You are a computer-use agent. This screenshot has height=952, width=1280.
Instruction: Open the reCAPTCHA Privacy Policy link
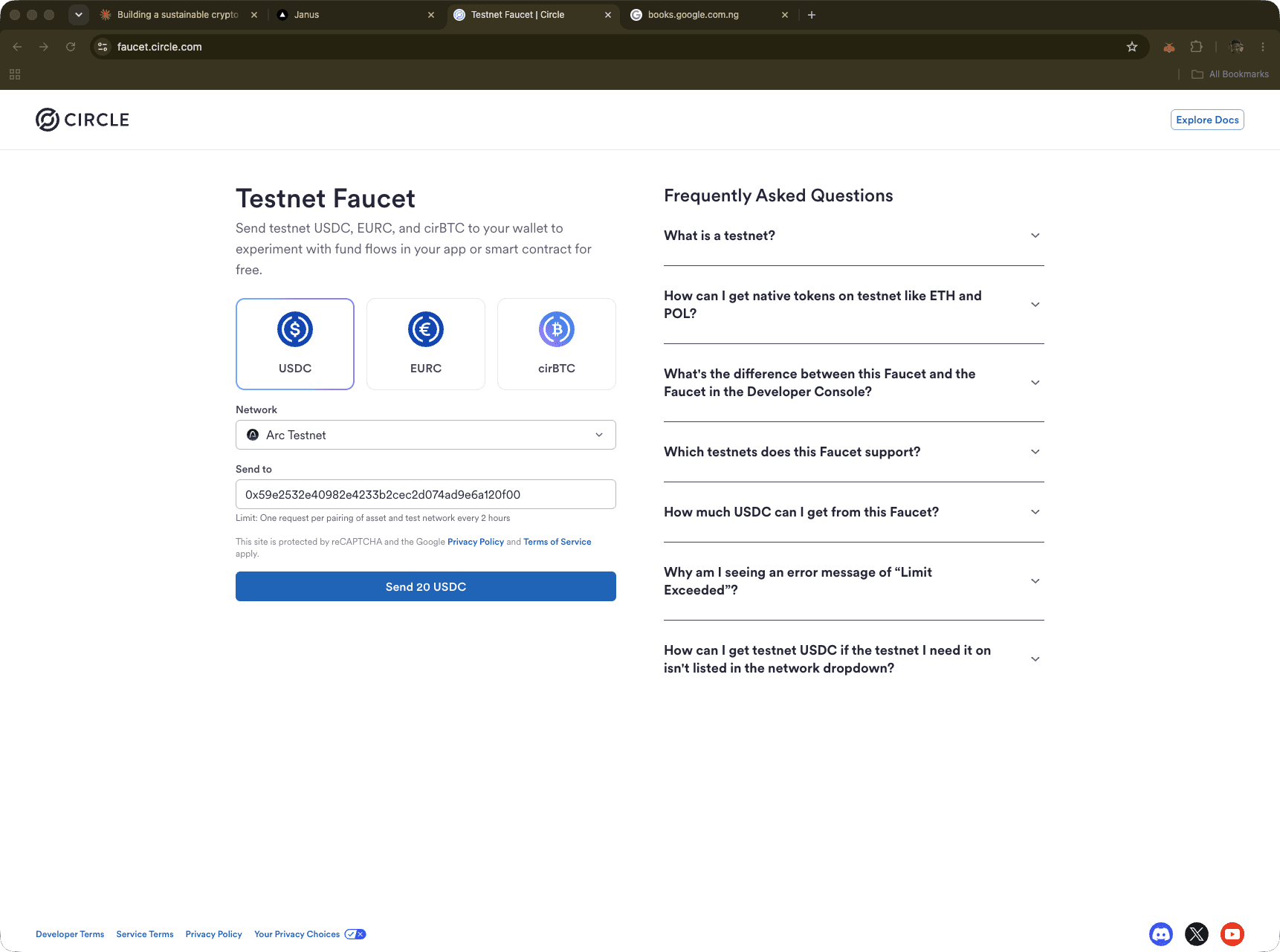(x=476, y=542)
